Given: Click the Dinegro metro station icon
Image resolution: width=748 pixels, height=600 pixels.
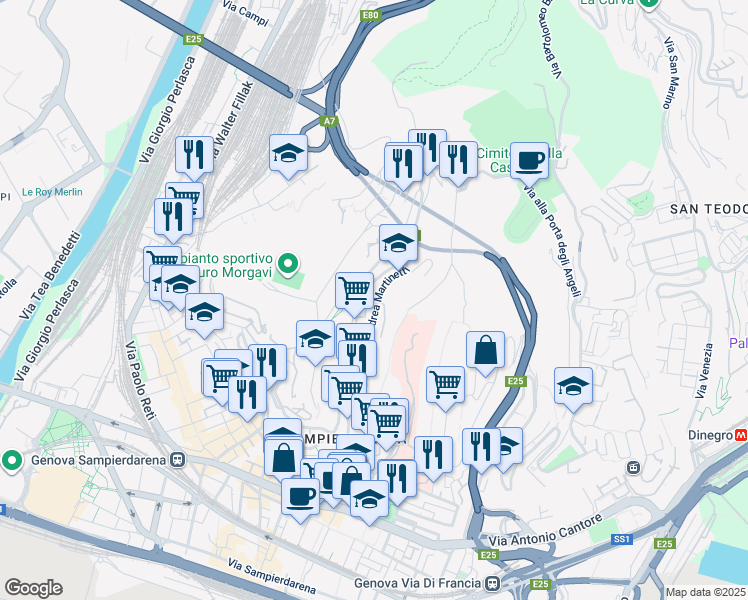Looking at the screenshot, I should click(741, 435).
